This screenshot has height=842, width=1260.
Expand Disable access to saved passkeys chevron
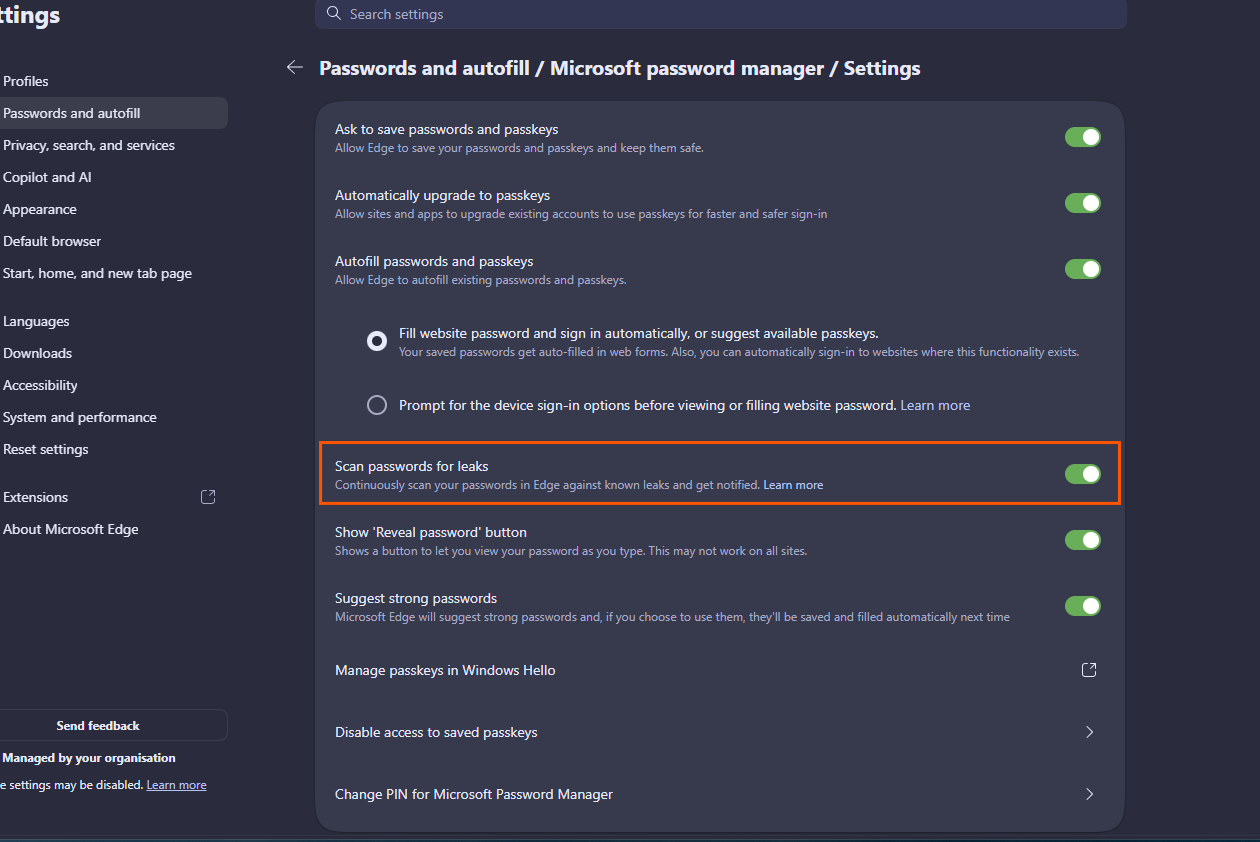point(1089,732)
